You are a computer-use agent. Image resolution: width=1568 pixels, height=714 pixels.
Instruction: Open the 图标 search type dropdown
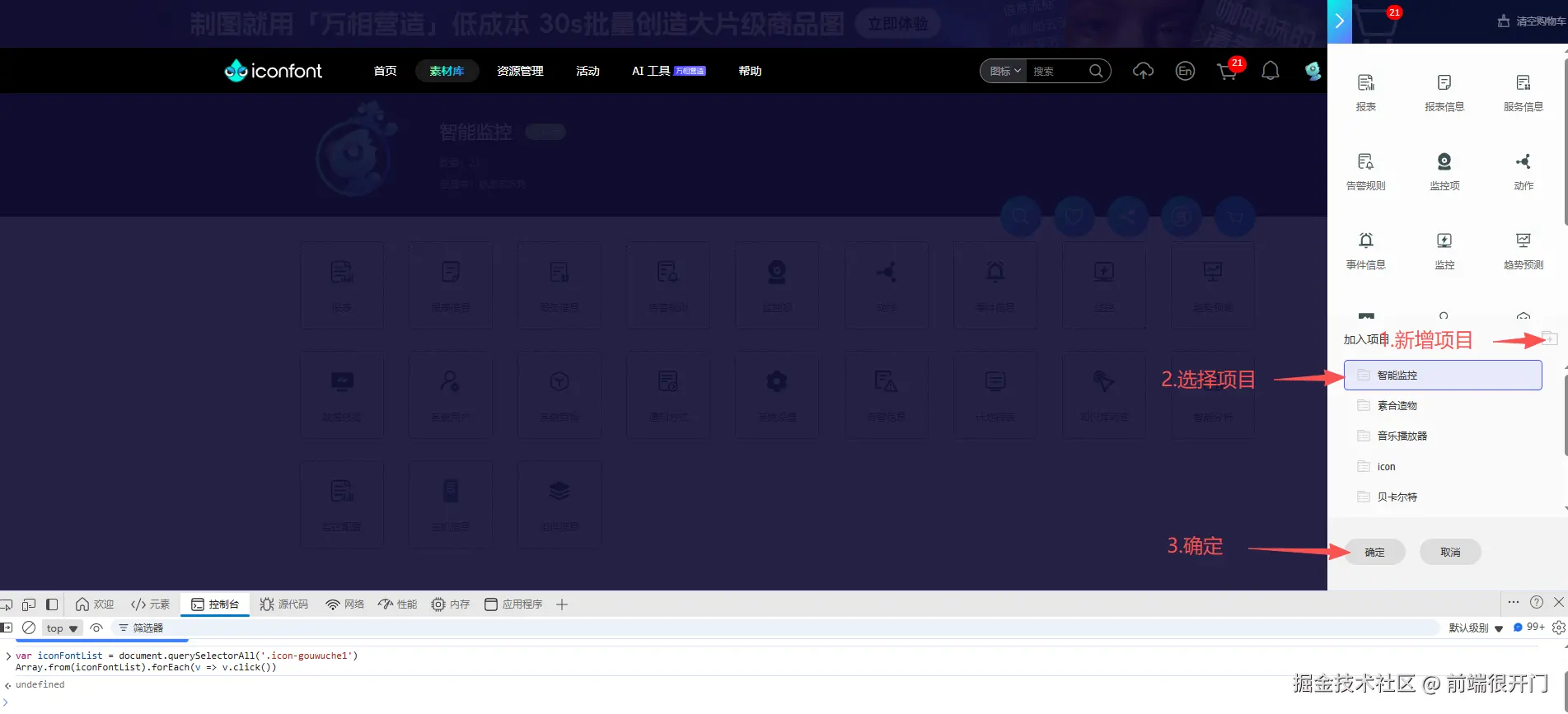click(1004, 71)
